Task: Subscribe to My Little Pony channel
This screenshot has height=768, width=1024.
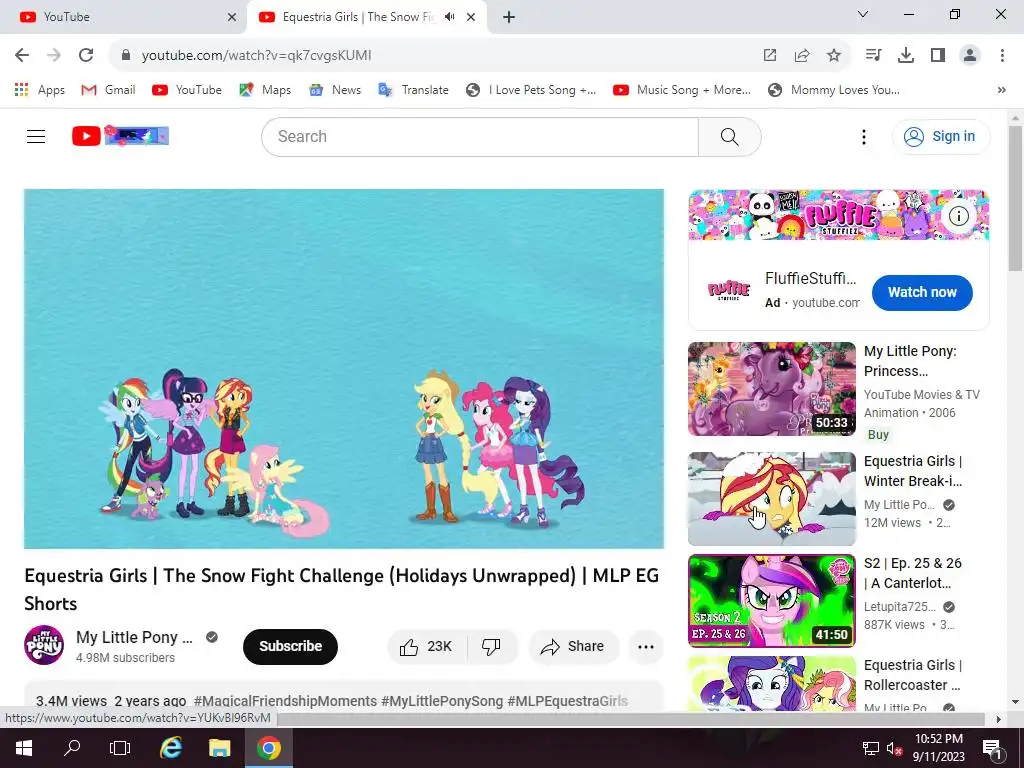Action: point(290,647)
